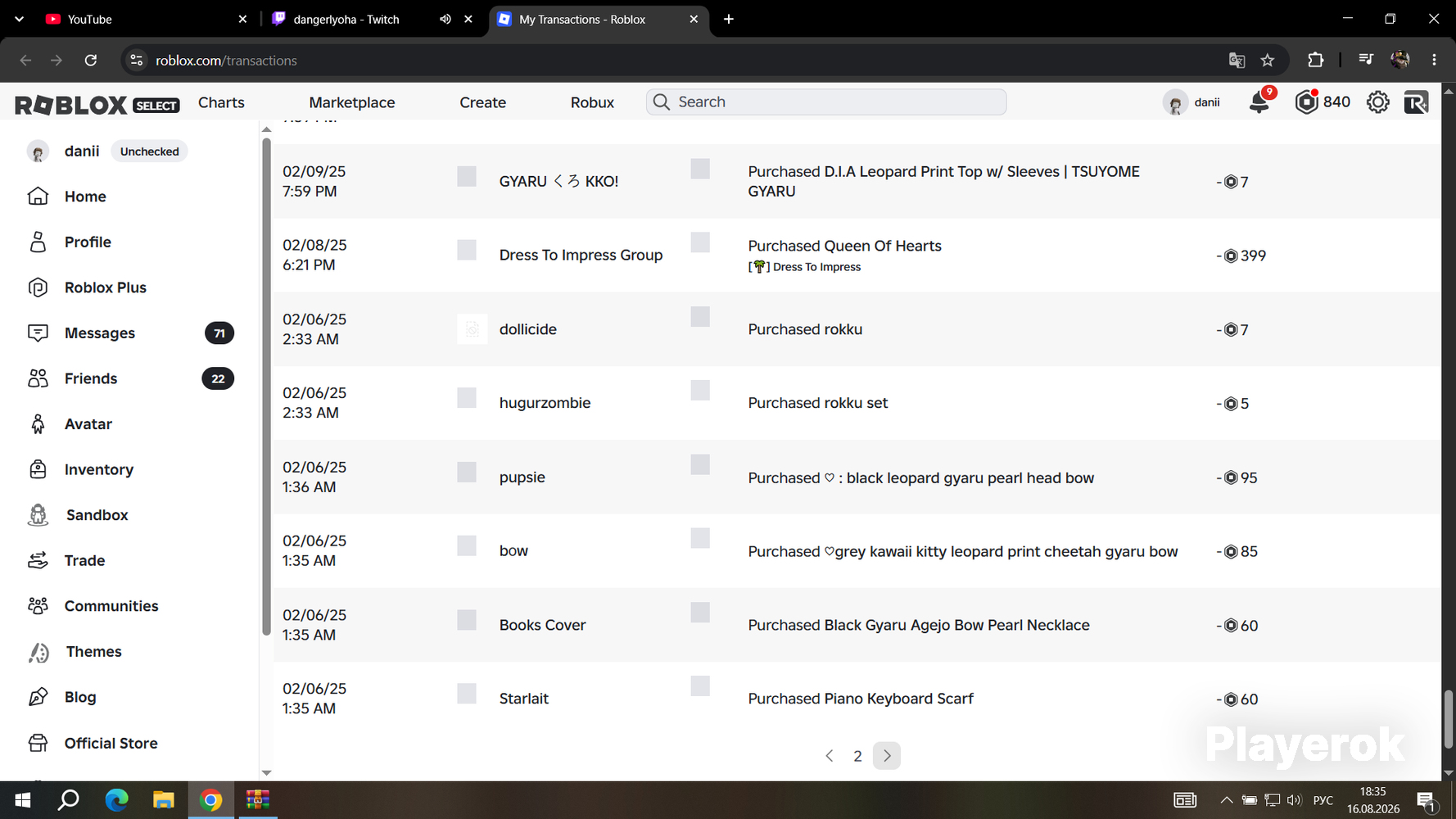Go to the previous transactions page

[x=830, y=756]
